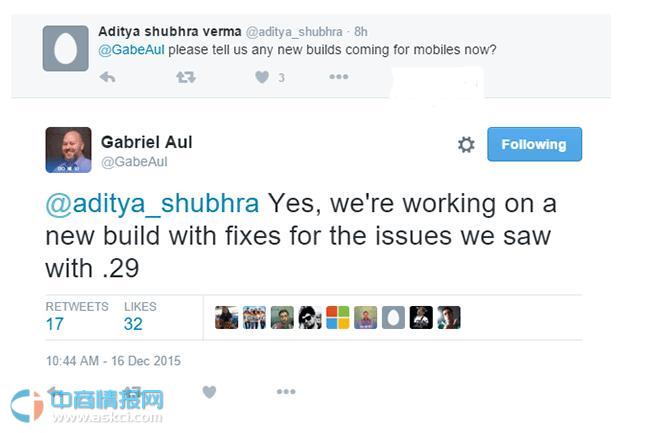Click the first liker avatar in the row
667x433 pixels.
(x=227, y=318)
